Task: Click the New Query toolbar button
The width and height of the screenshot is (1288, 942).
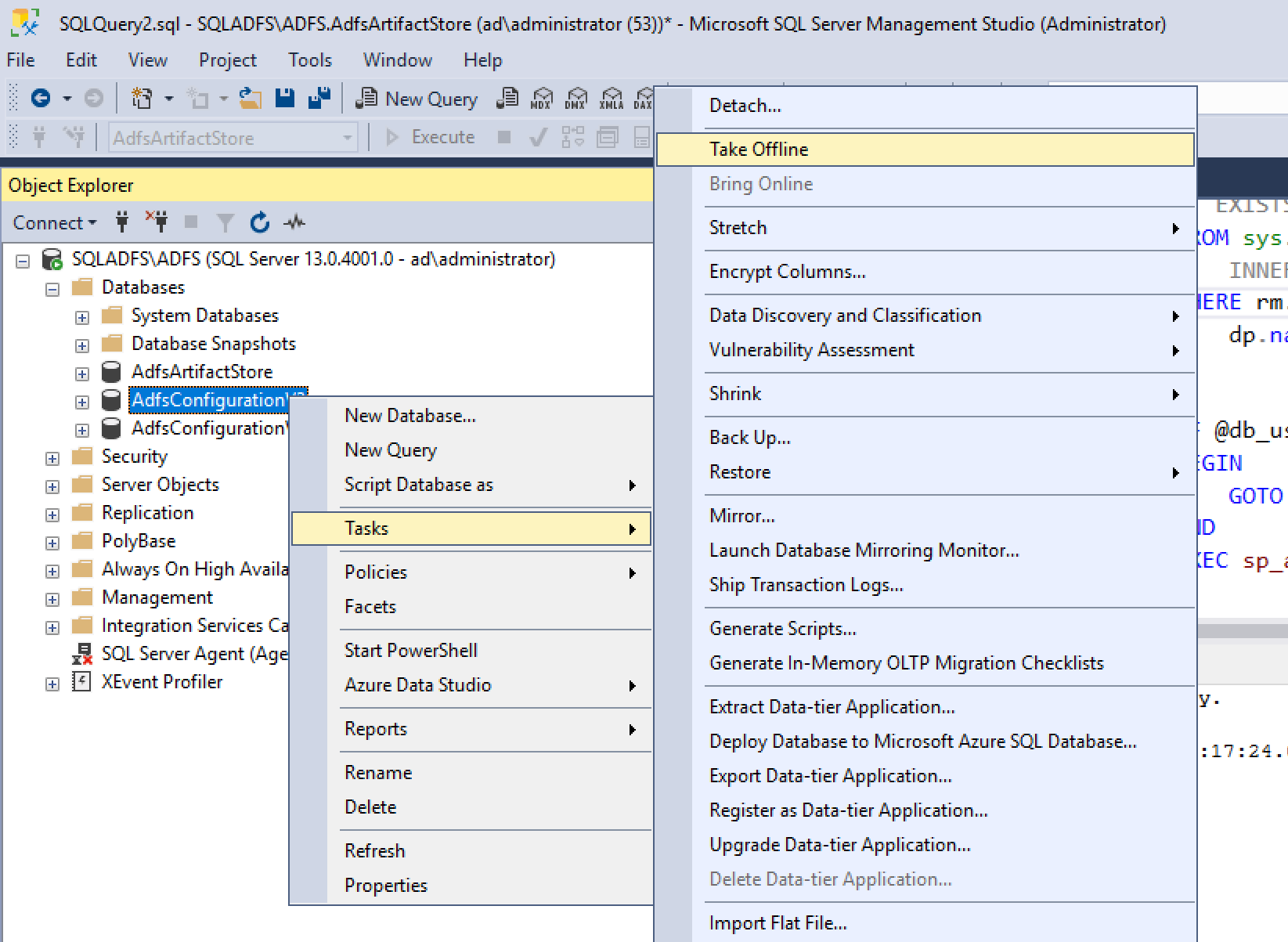Action: pos(417,99)
